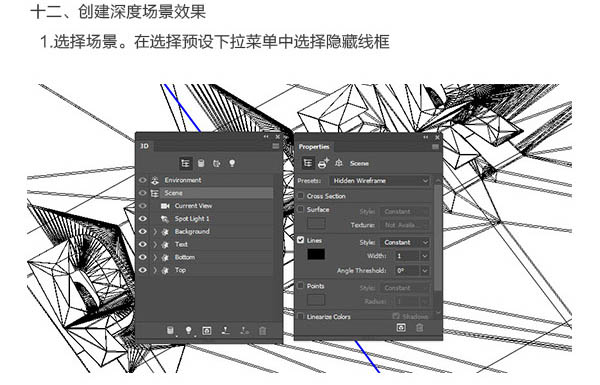This screenshot has width=600, height=385.
Task: Select the 3D panel tab
Action: (145, 146)
